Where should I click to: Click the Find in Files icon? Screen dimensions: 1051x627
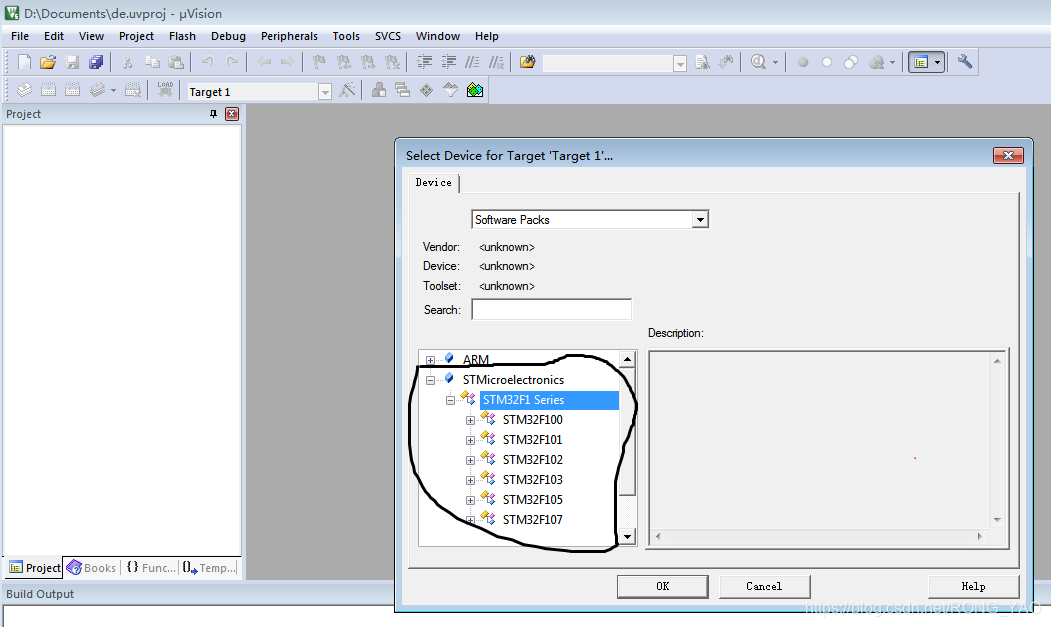coord(527,62)
